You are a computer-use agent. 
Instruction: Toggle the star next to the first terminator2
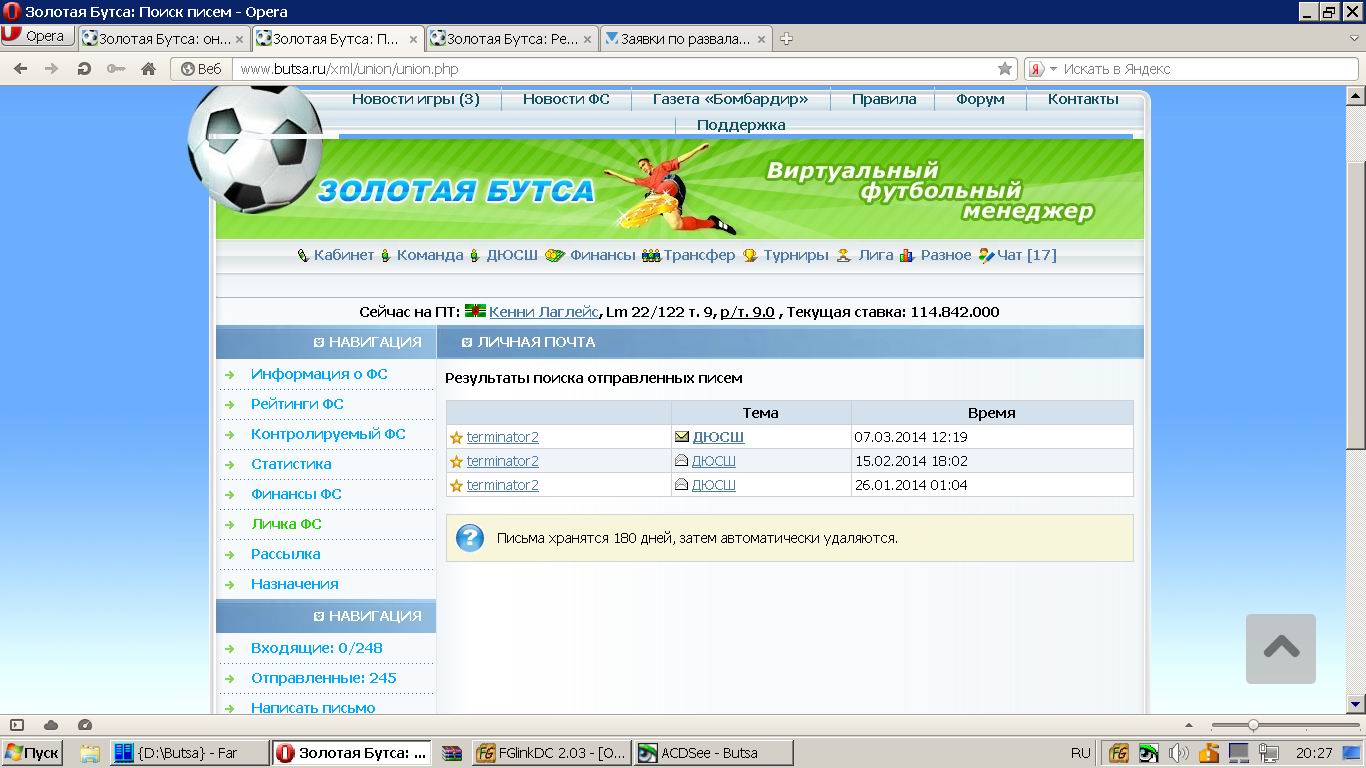456,438
